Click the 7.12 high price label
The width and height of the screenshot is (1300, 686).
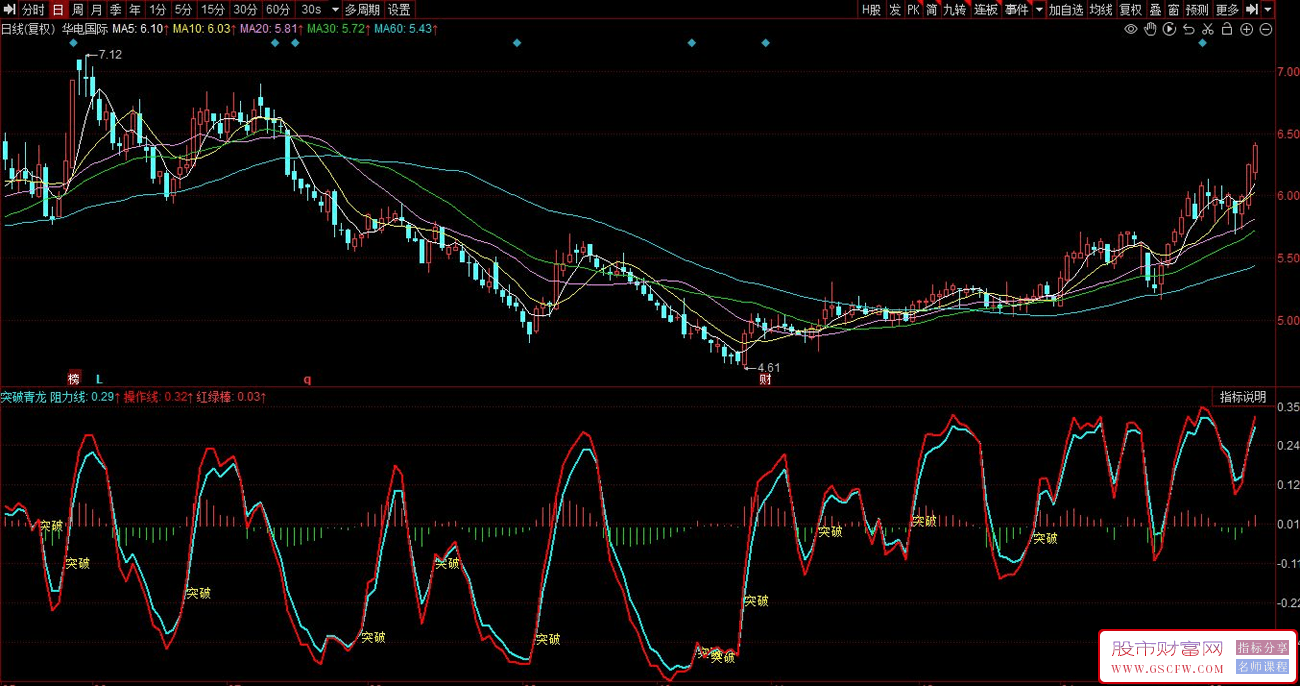tap(111, 55)
